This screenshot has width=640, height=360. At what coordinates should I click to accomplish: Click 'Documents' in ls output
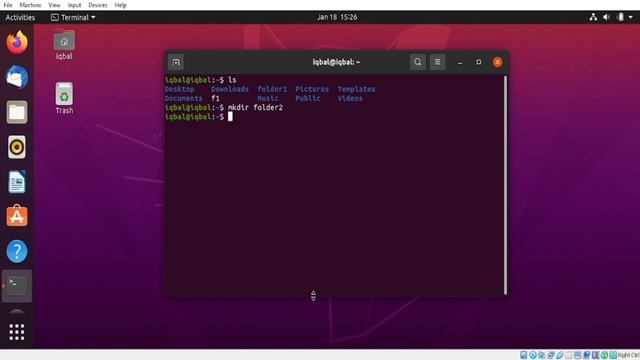click(x=183, y=98)
